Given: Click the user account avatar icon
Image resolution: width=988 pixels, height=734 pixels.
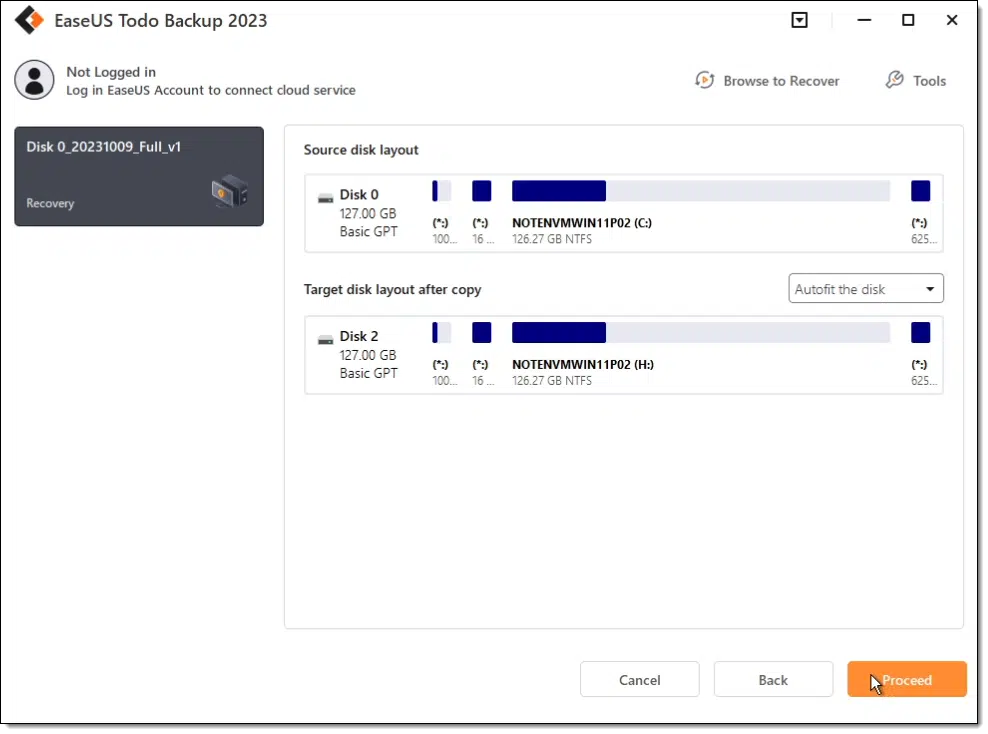Looking at the screenshot, I should [35, 80].
